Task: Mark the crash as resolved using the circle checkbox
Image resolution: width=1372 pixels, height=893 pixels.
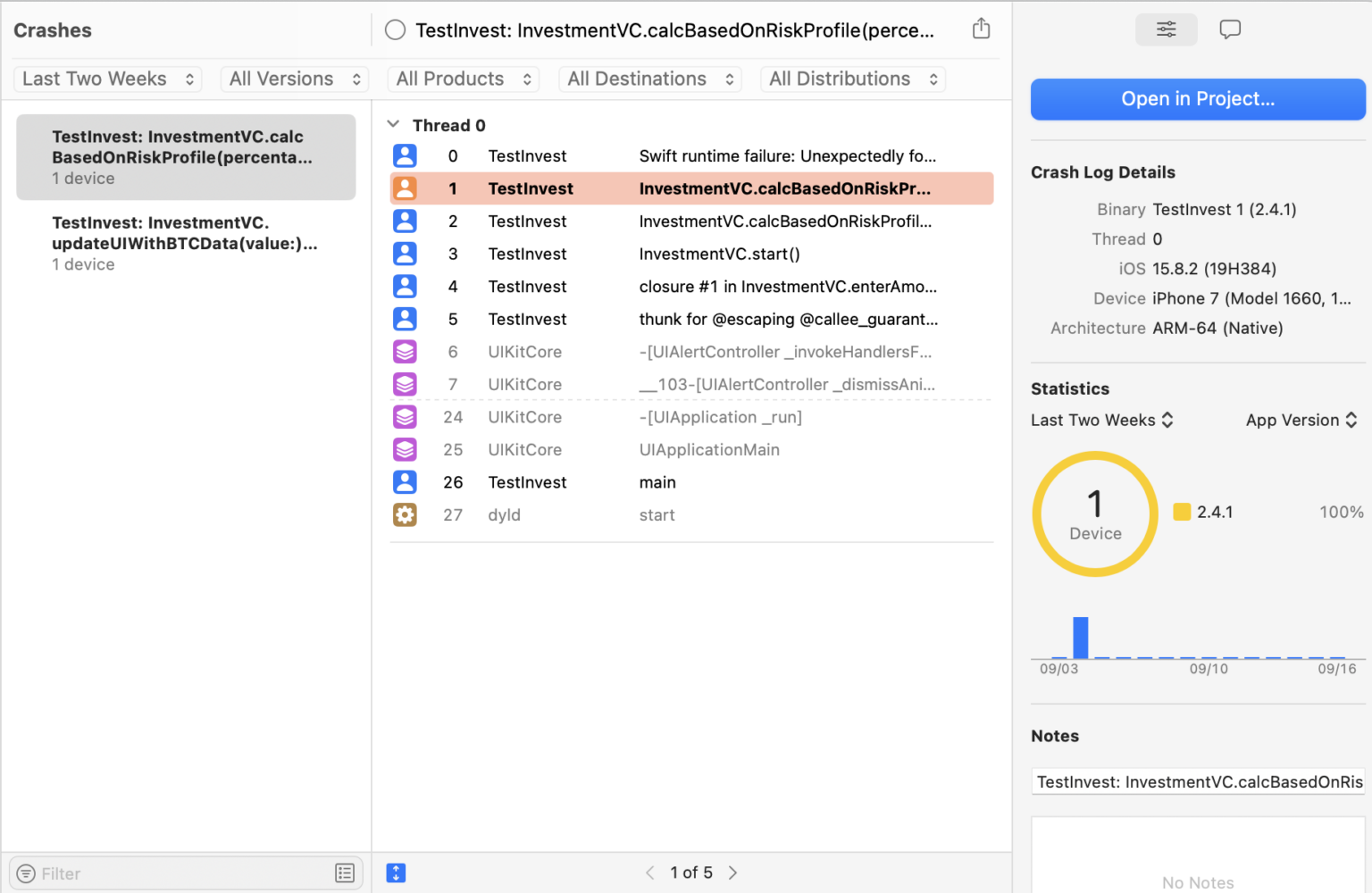Action: [x=395, y=29]
